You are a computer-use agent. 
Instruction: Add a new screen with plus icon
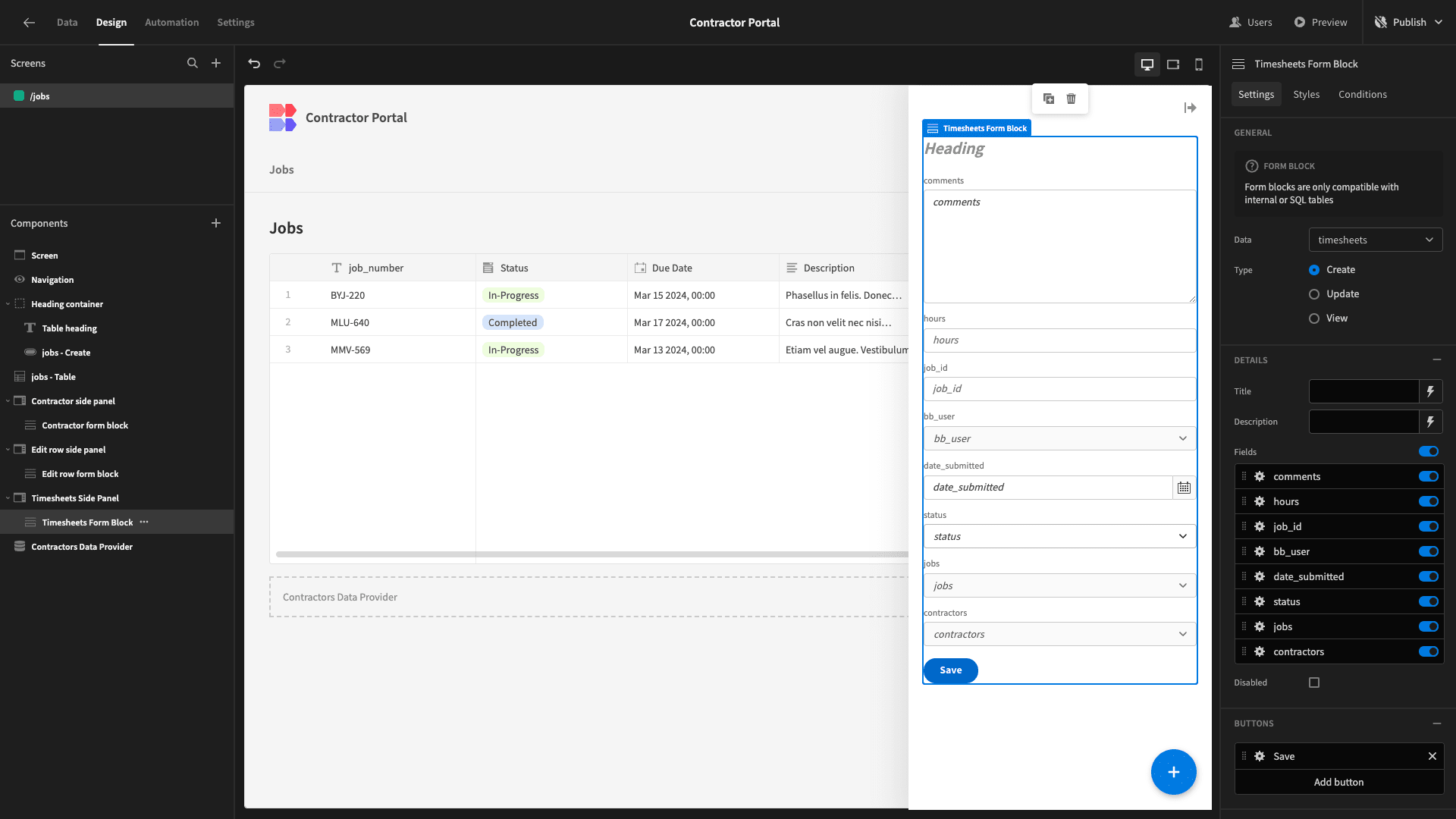[x=216, y=64]
